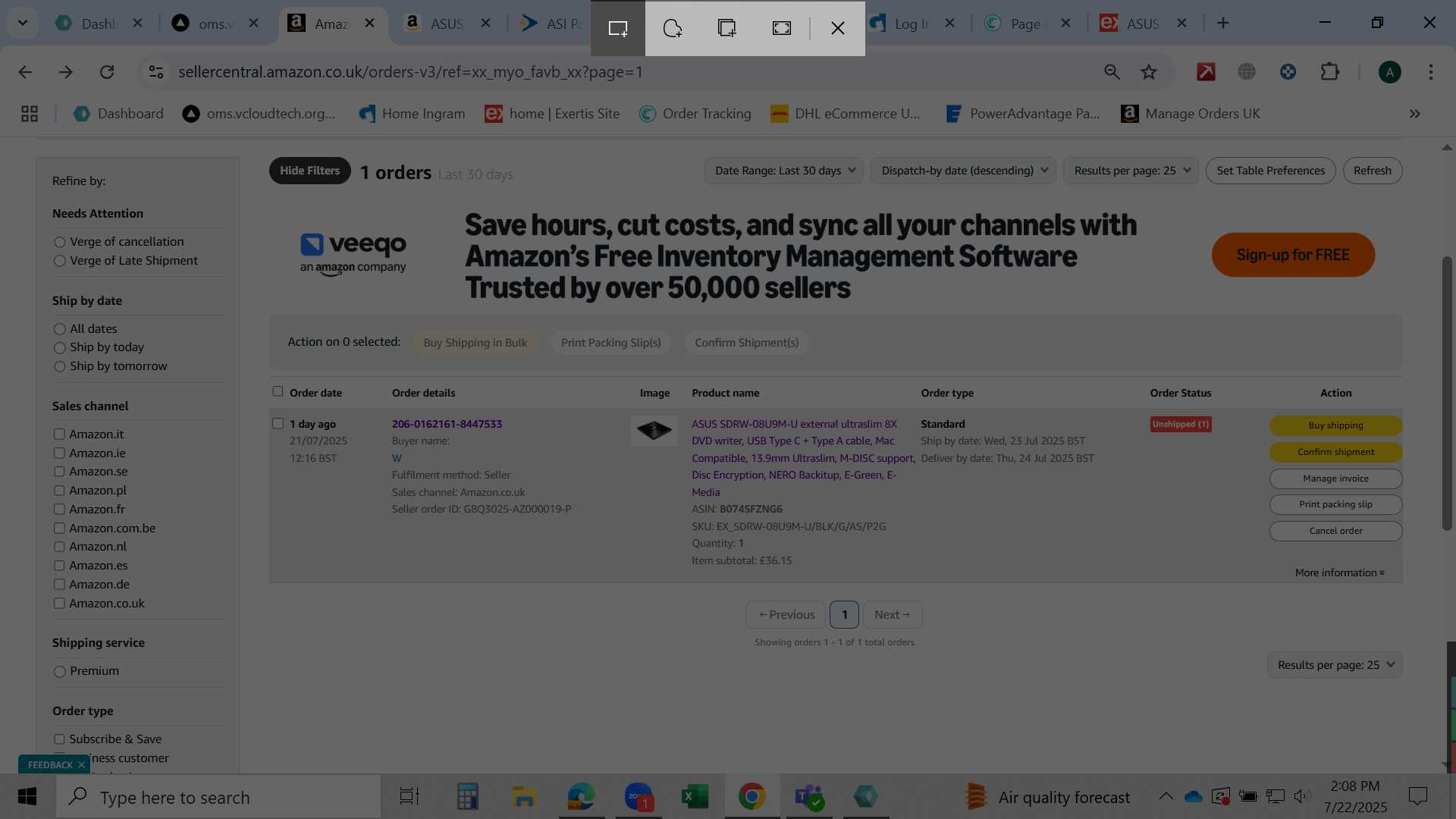Select freeform snip mode icon
Screen dimensions: 1456x819
tap(673, 28)
